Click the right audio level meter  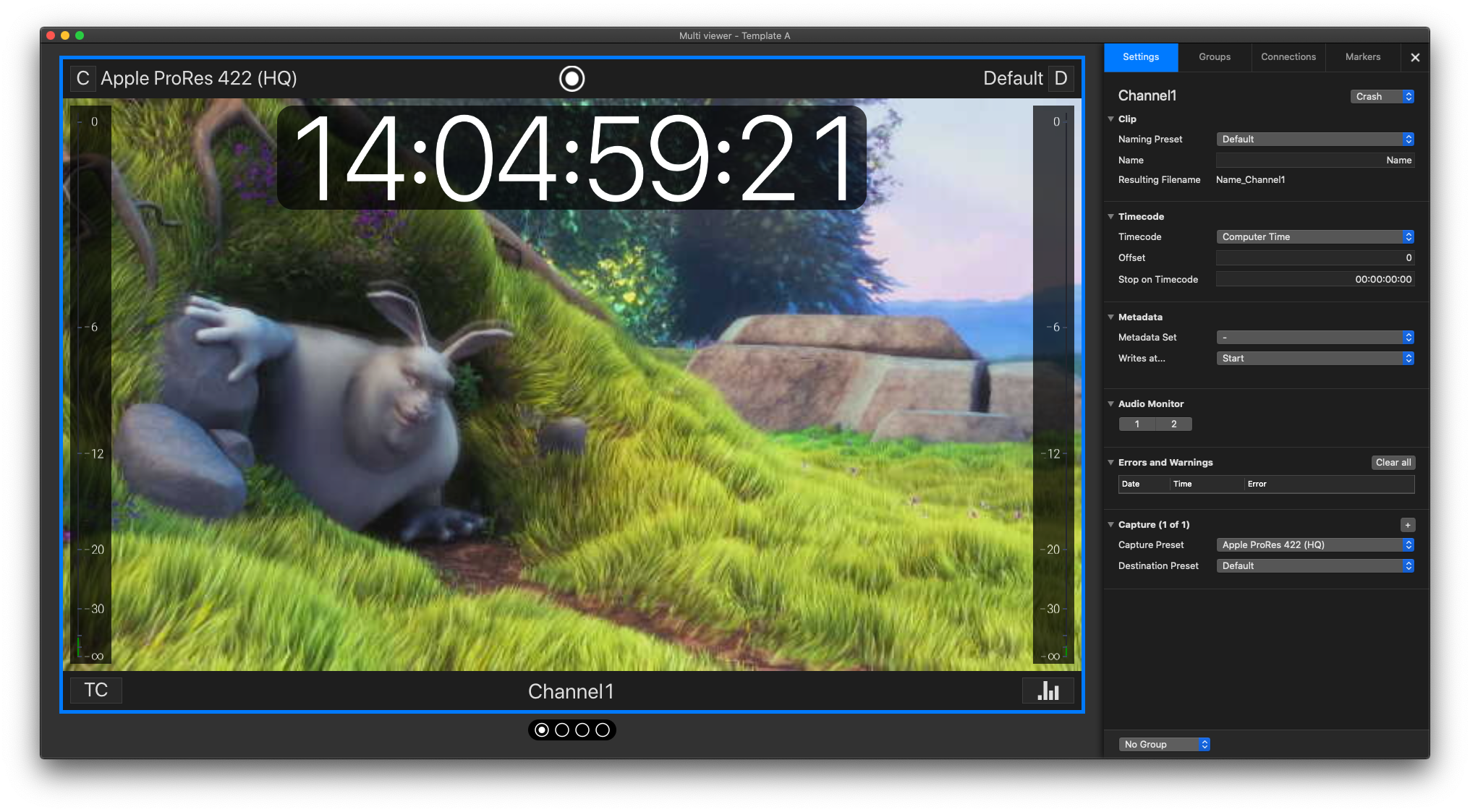1053,385
